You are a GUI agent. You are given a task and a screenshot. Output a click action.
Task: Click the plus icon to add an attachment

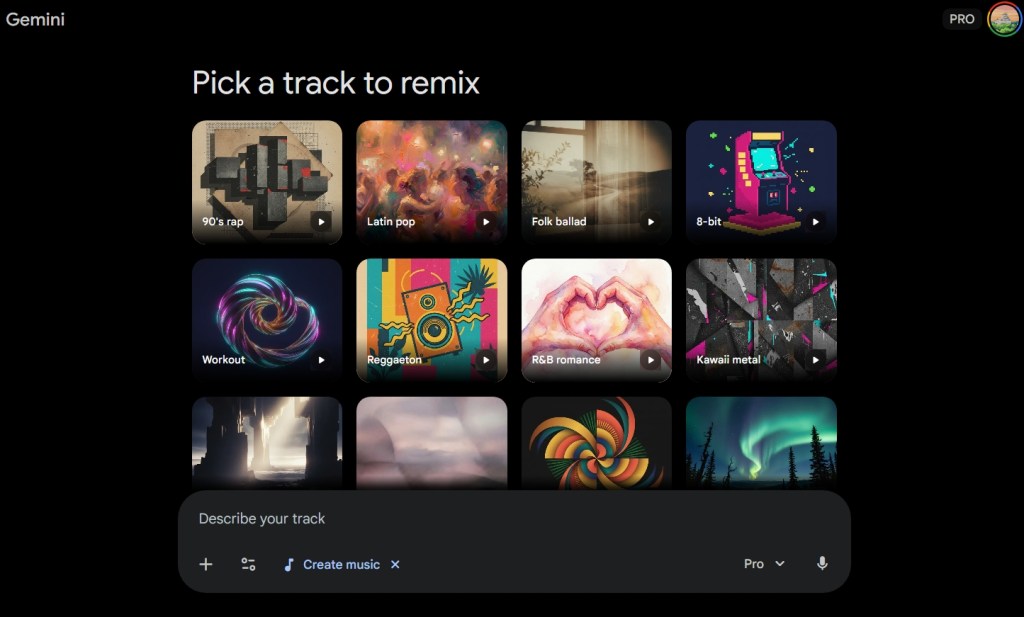(x=205, y=564)
